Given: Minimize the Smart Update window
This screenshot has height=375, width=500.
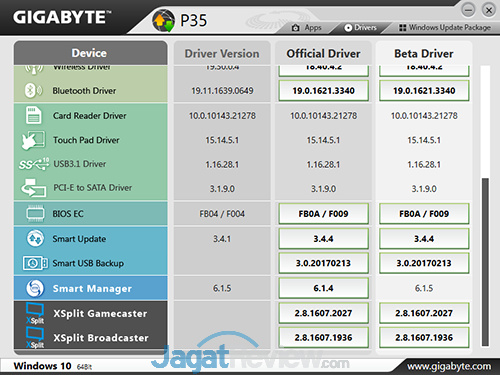Looking at the screenshot, I should tap(468, 10).
